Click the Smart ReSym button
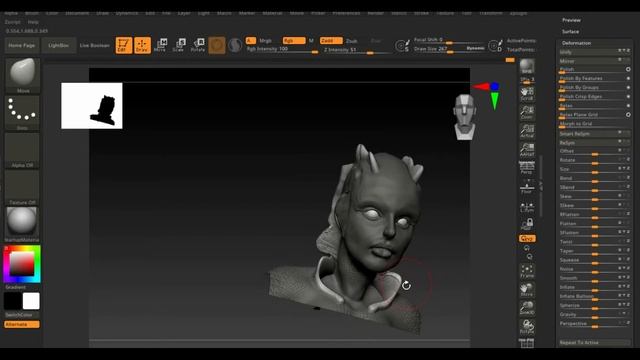 pyautogui.click(x=595, y=133)
